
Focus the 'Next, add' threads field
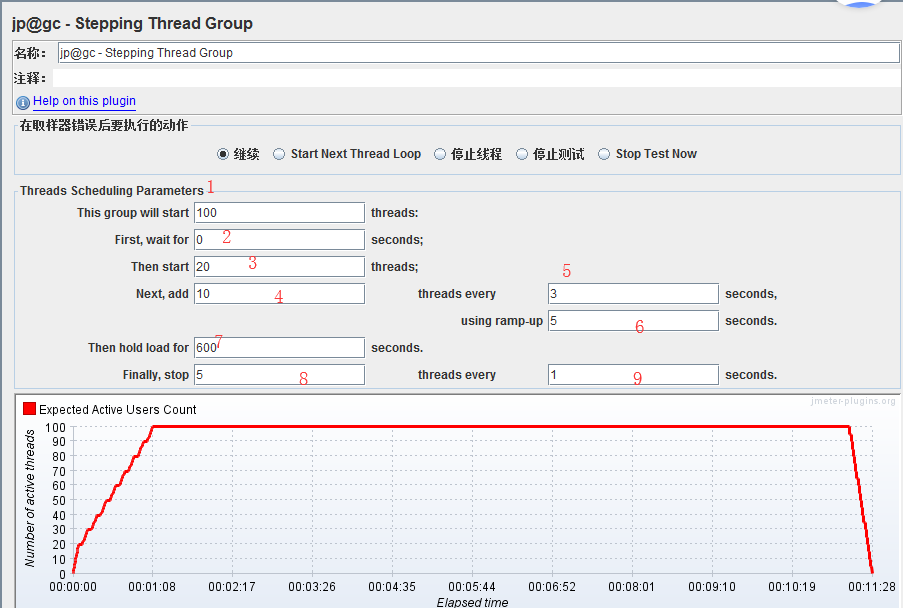279,294
